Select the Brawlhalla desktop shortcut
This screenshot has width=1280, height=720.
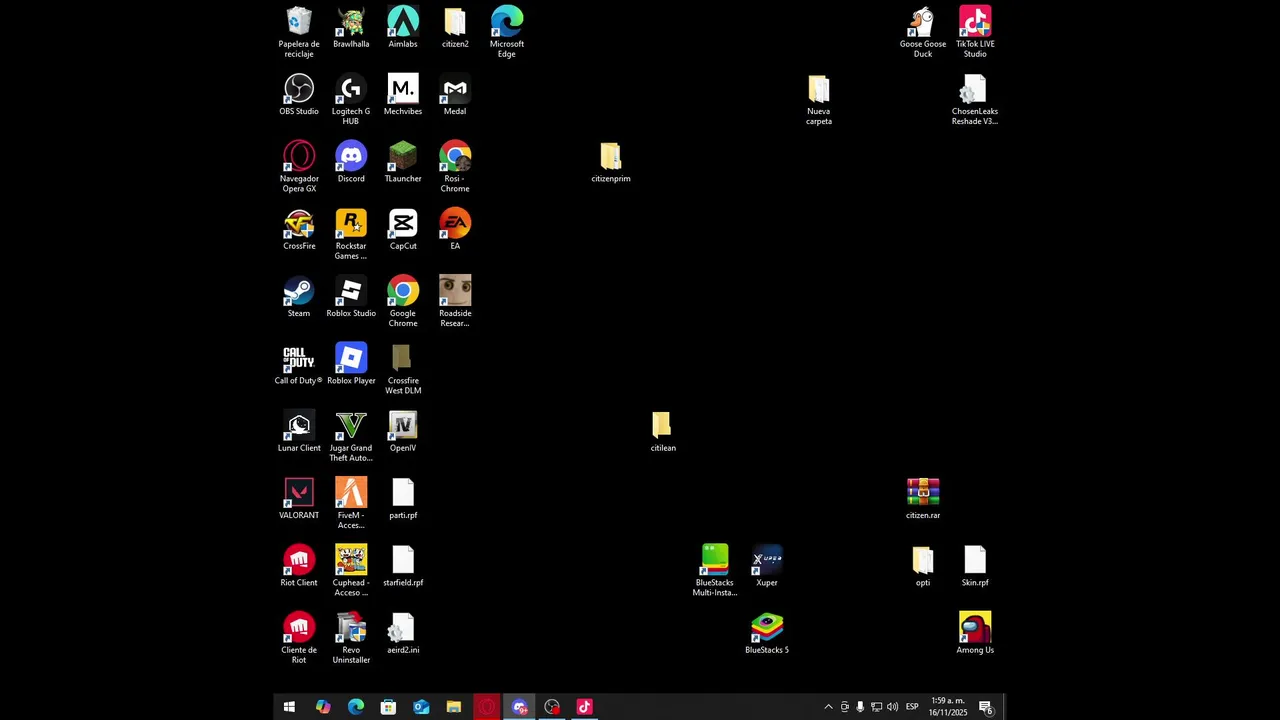point(351,27)
